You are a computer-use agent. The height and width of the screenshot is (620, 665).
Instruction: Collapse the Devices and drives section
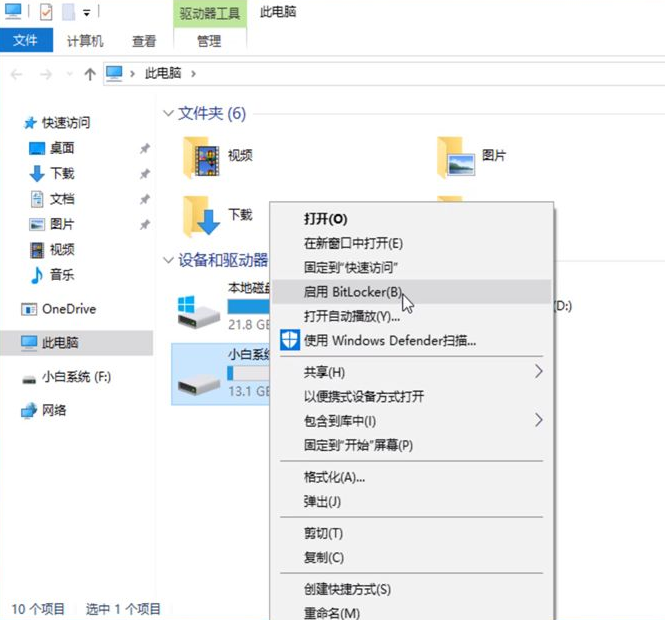[167, 260]
